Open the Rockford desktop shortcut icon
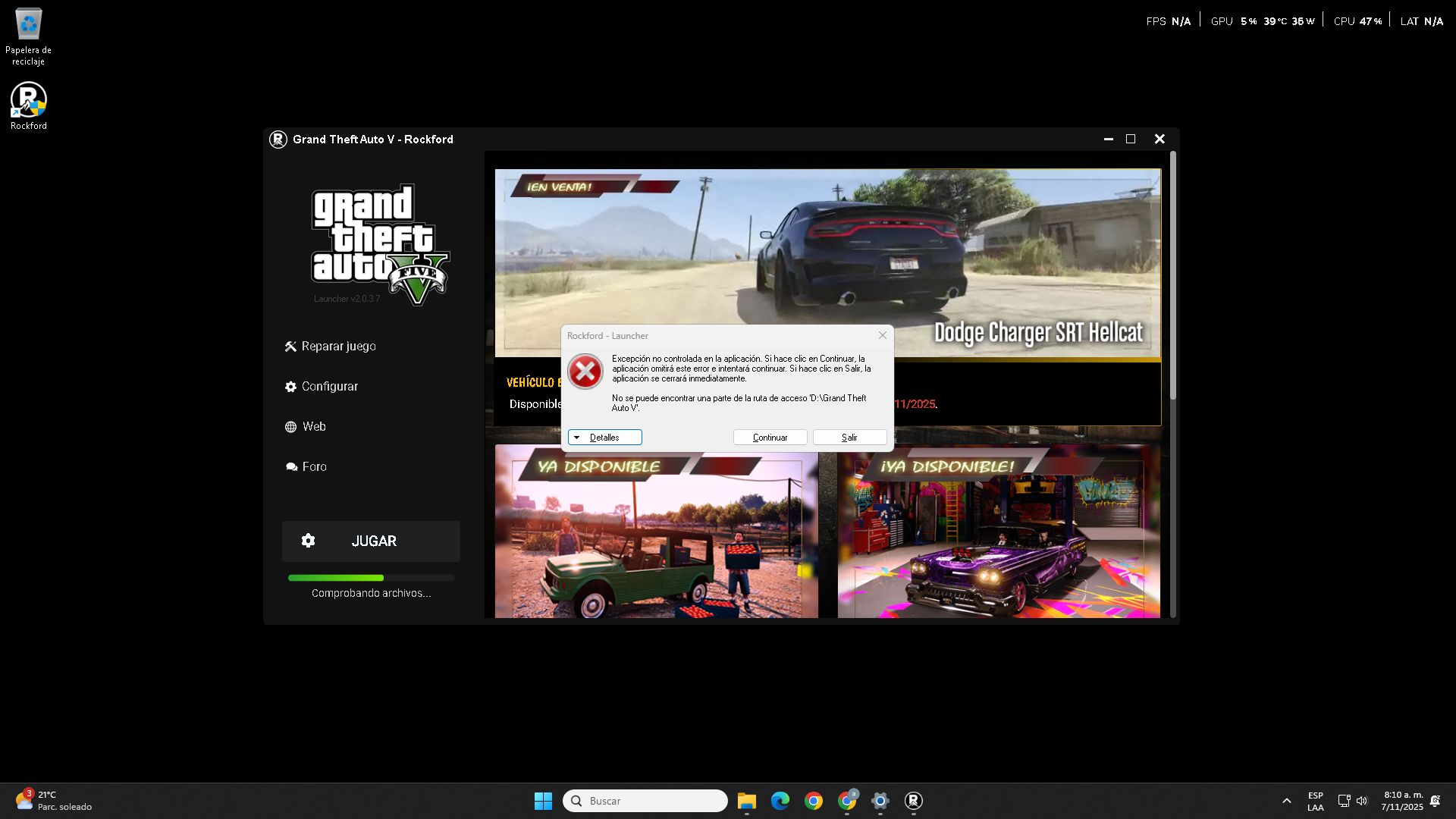1456x819 pixels. click(29, 101)
